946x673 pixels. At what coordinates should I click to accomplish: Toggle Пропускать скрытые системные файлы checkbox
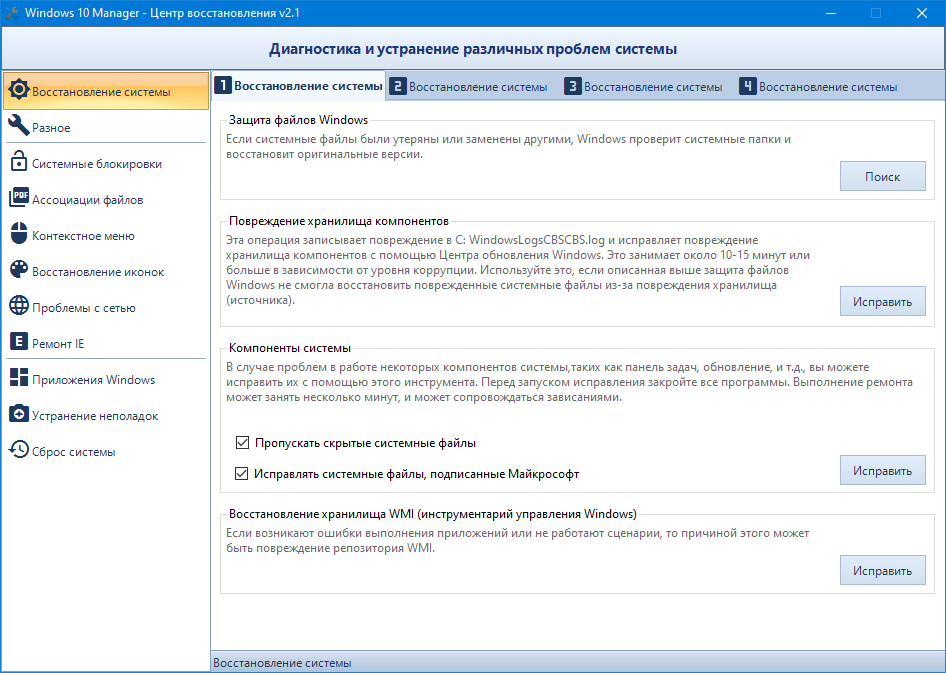(243, 443)
